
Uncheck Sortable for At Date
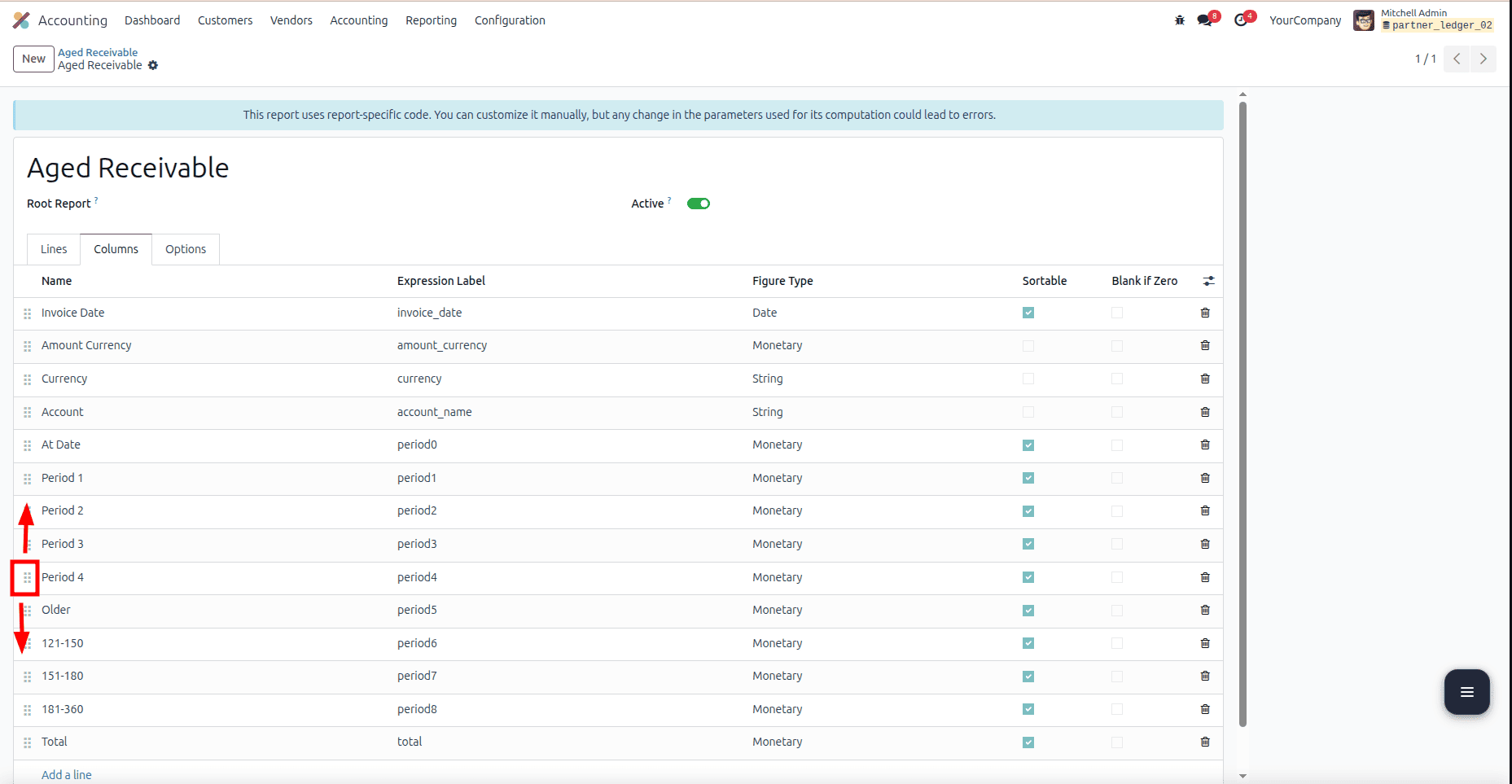tap(1028, 445)
